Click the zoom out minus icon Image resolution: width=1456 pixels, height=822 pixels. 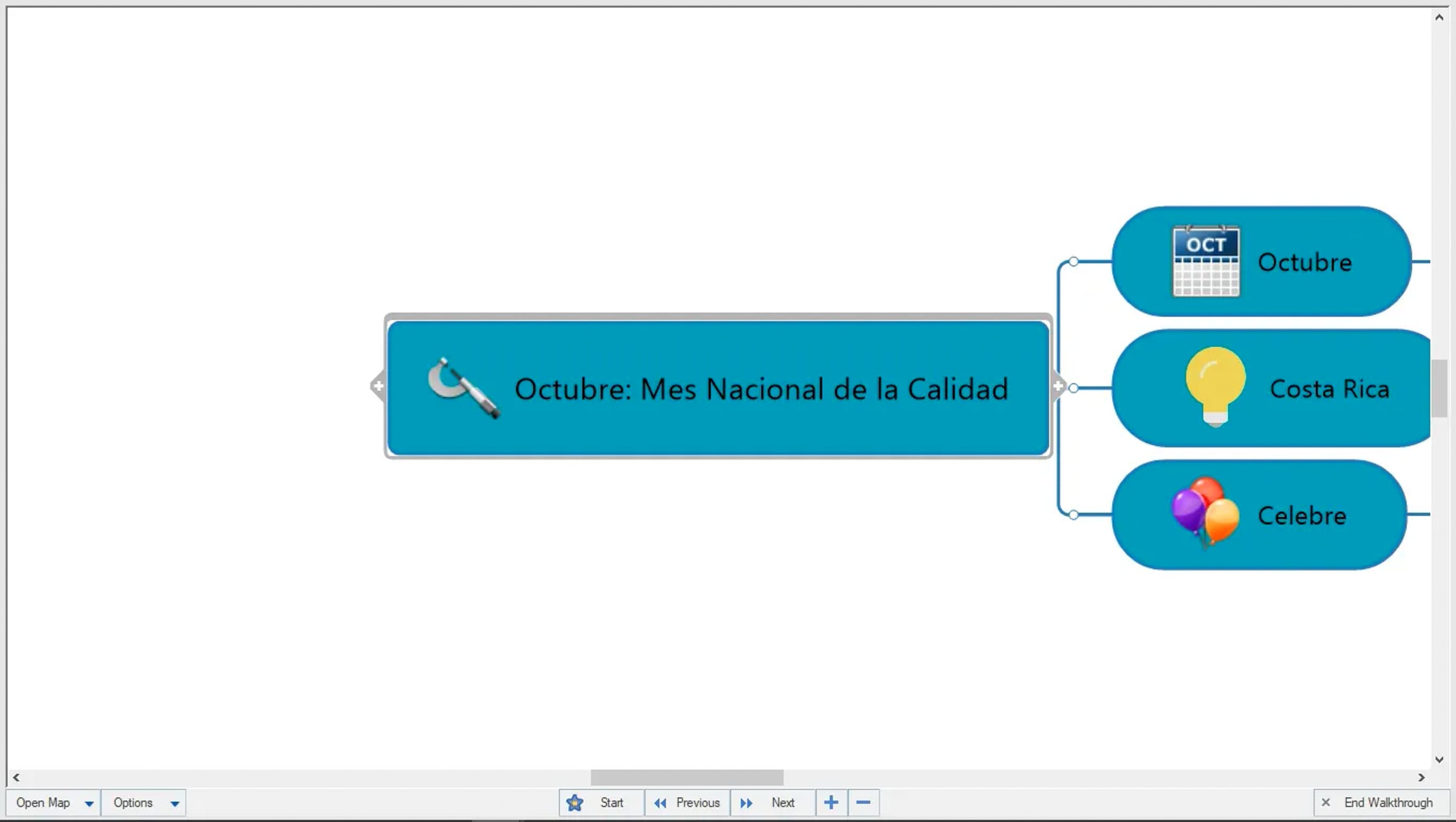tap(863, 803)
